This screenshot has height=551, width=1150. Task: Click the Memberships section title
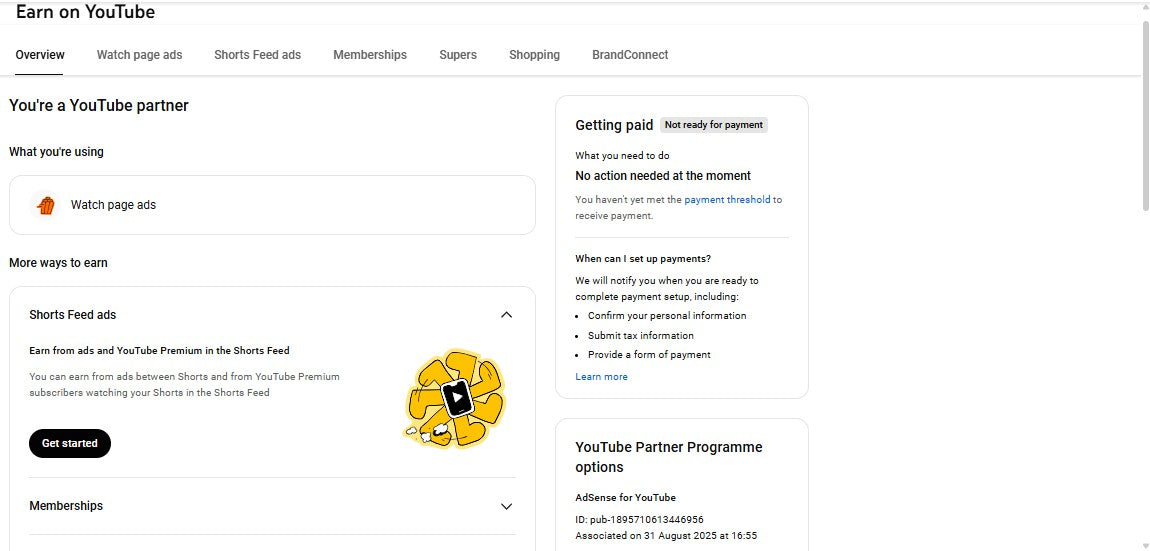66,506
